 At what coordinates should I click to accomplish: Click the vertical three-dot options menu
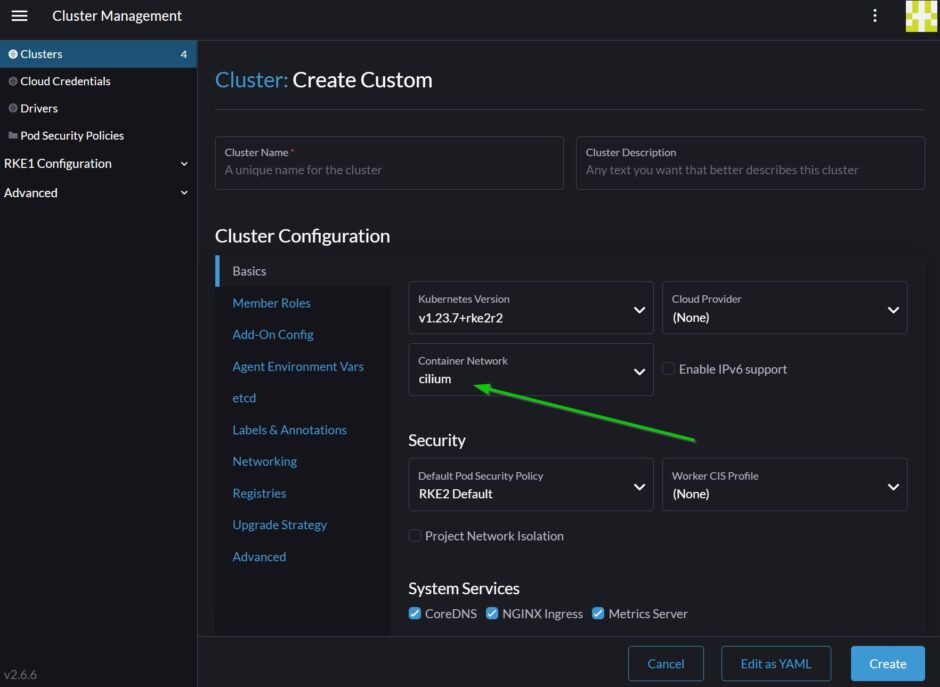click(875, 16)
